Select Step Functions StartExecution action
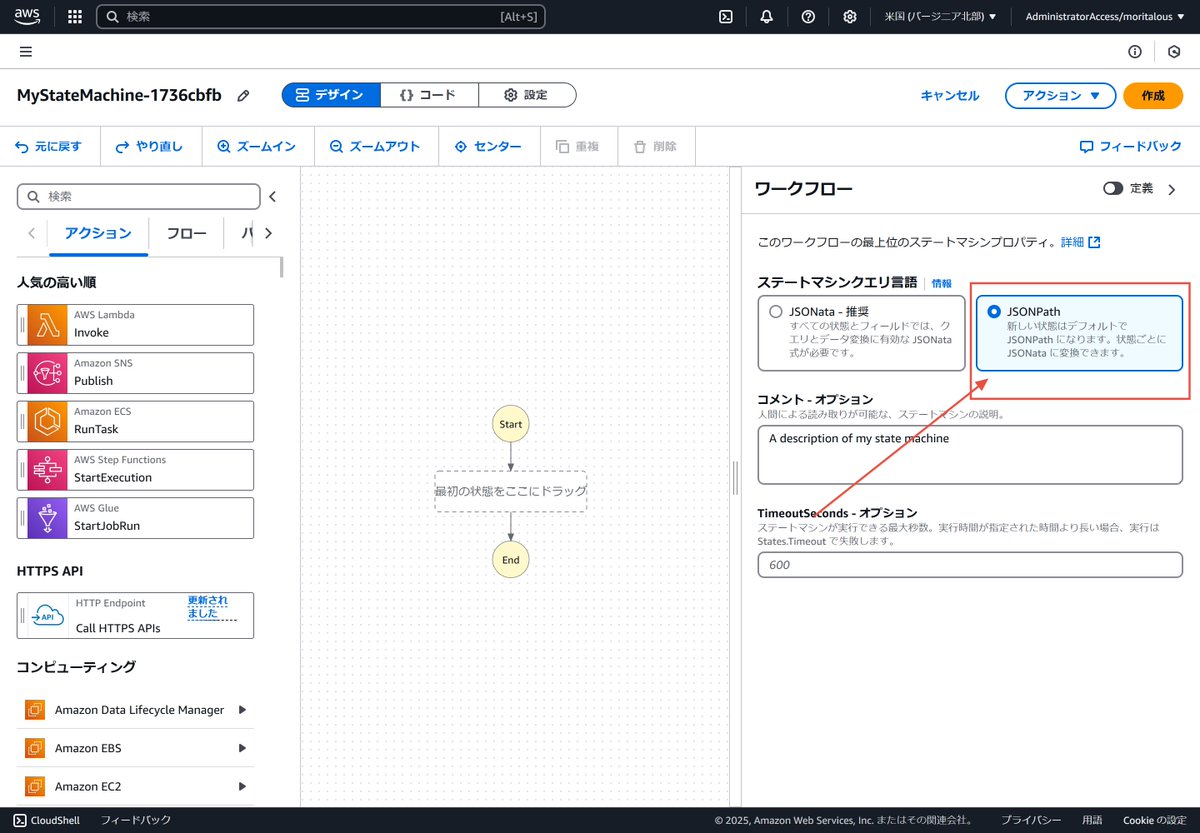 point(135,469)
